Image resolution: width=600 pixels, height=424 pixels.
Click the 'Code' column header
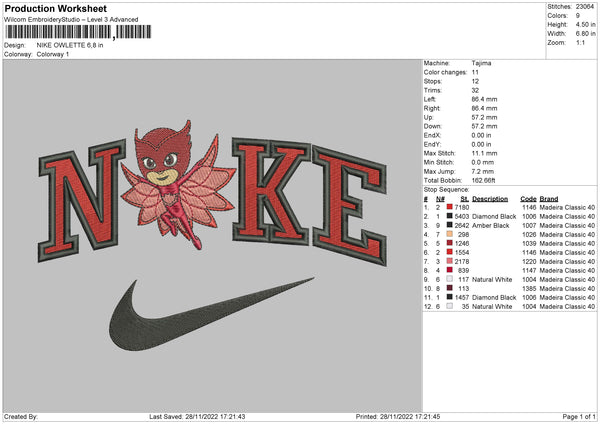coord(528,199)
